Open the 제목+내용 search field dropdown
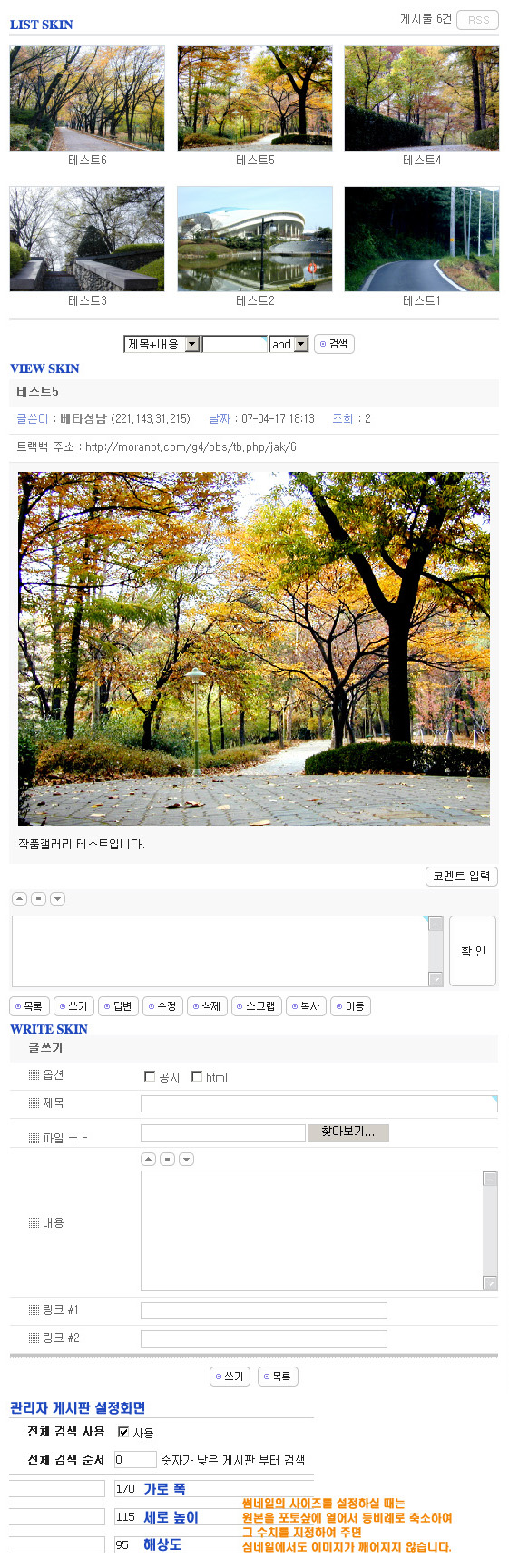509x1568 pixels. pyautogui.click(x=162, y=344)
